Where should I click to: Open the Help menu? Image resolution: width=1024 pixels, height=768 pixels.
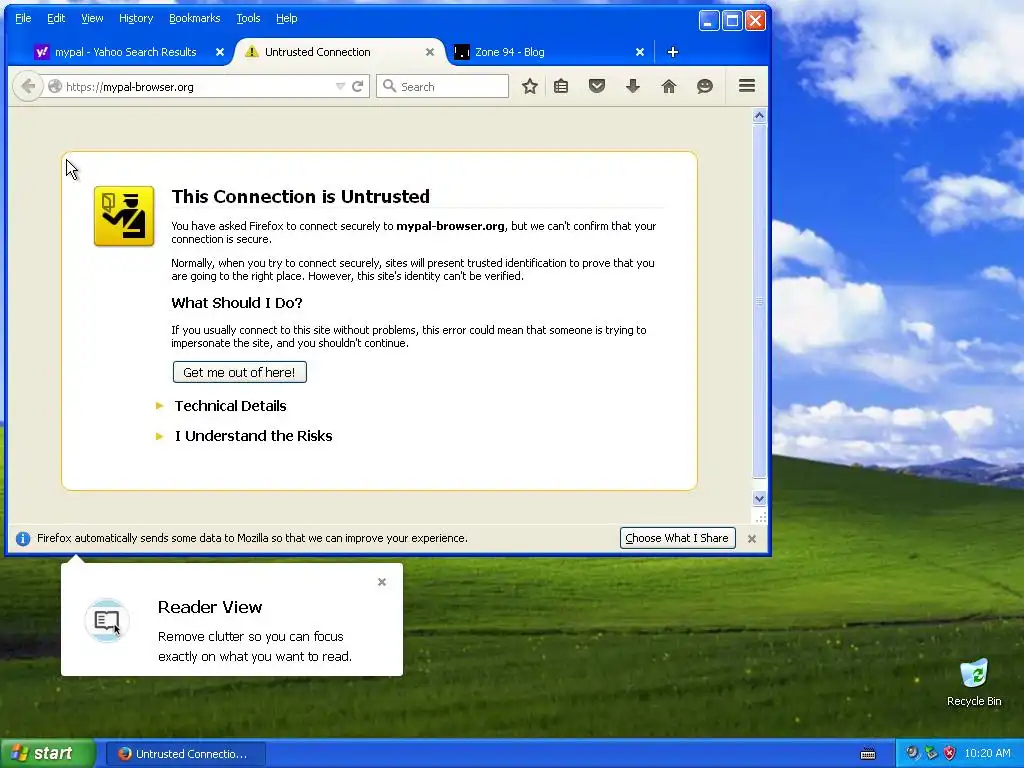[x=286, y=18]
